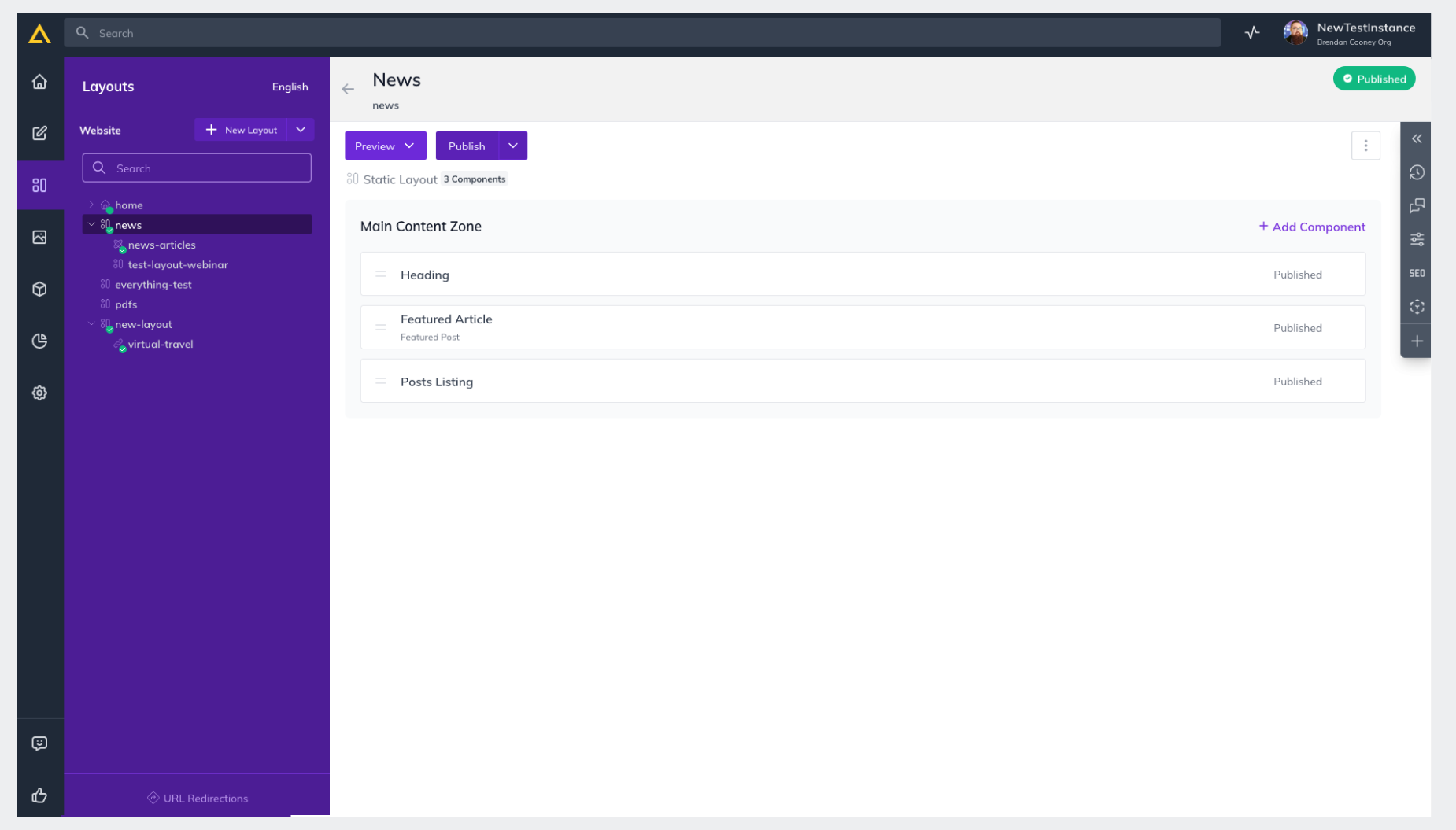The image size is (1456, 830).
Task: Select news-articles layout in tree
Action: point(161,245)
